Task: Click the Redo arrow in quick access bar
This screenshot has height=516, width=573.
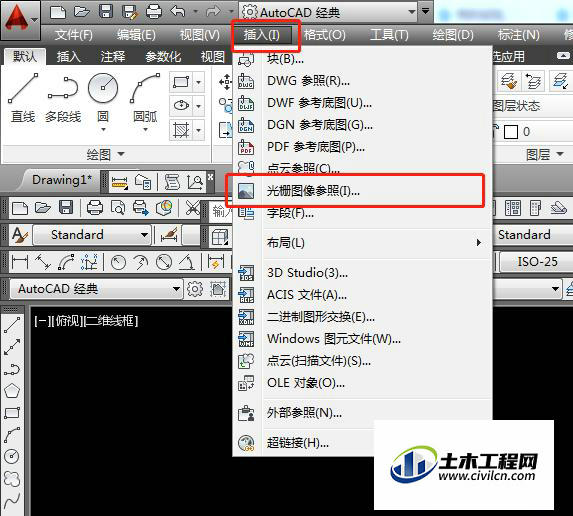Action: pyautogui.click(x=213, y=12)
